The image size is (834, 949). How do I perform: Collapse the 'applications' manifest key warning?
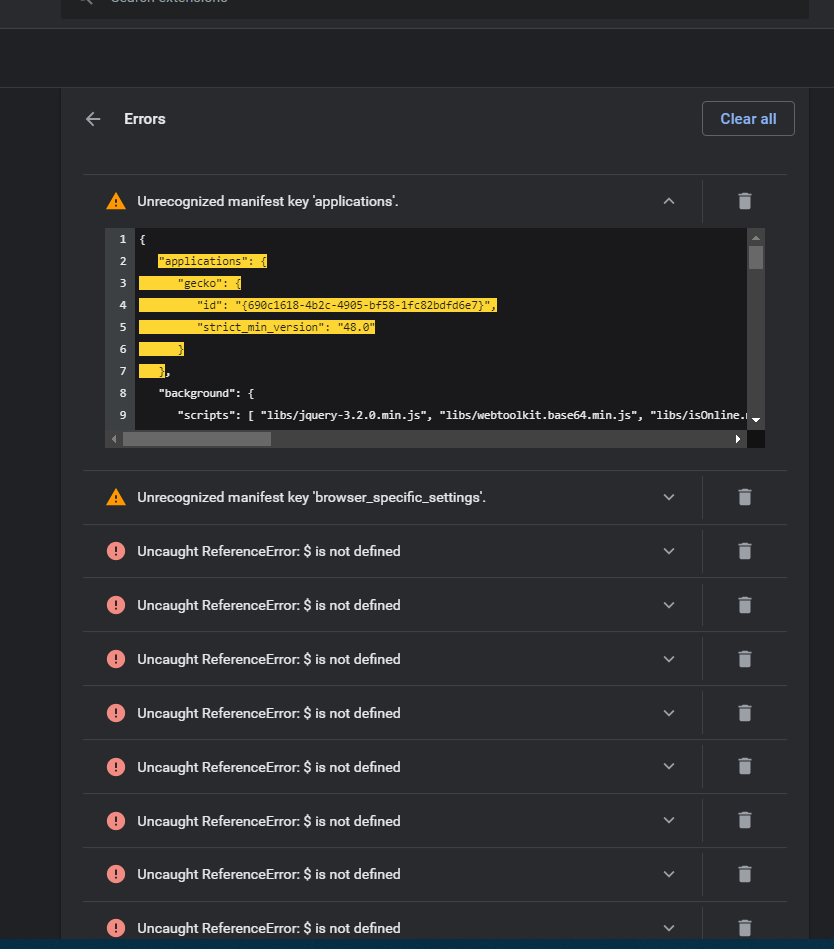pos(669,201)
